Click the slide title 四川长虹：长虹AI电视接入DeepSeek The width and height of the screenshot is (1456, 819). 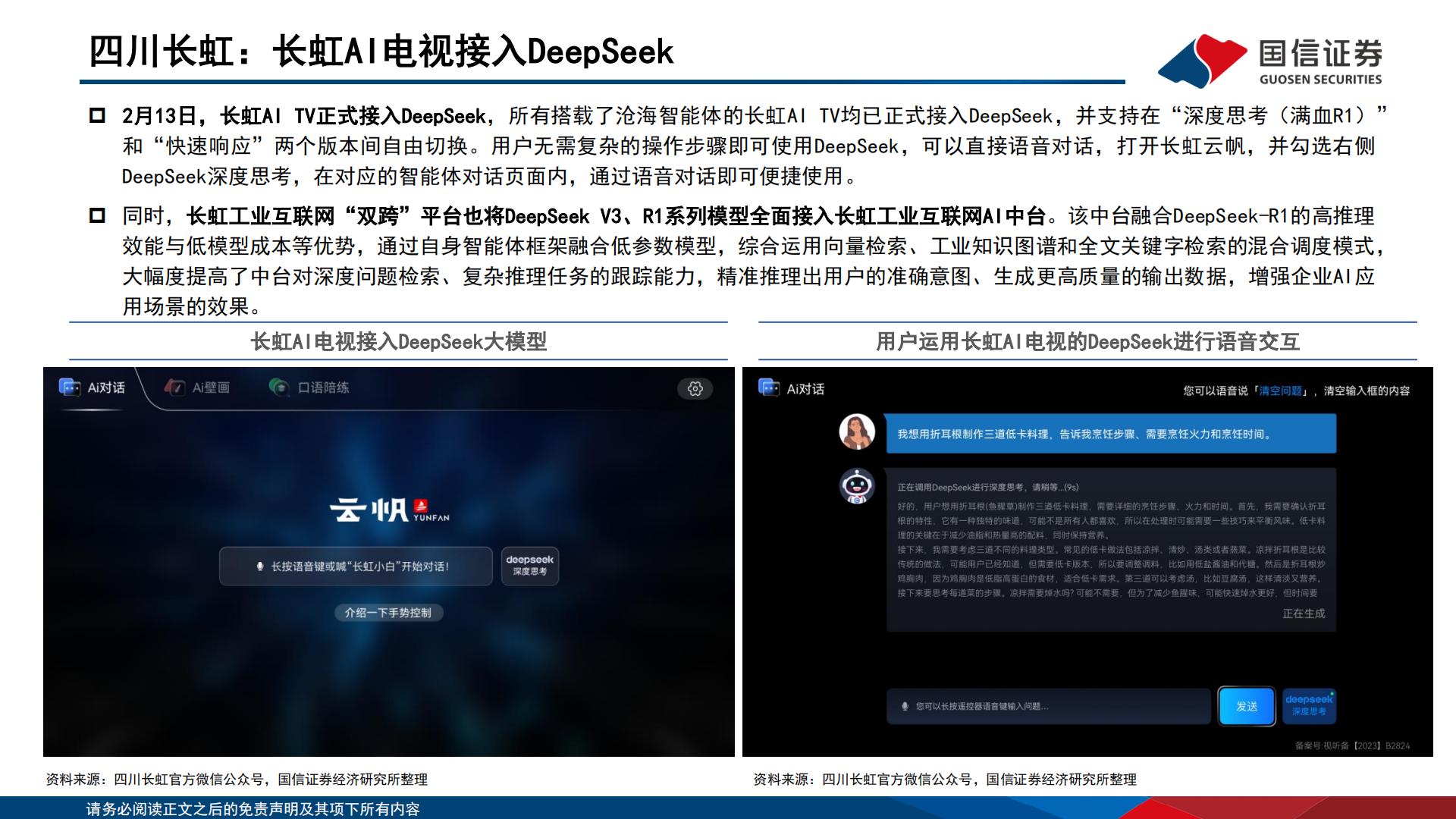point(381,52)
